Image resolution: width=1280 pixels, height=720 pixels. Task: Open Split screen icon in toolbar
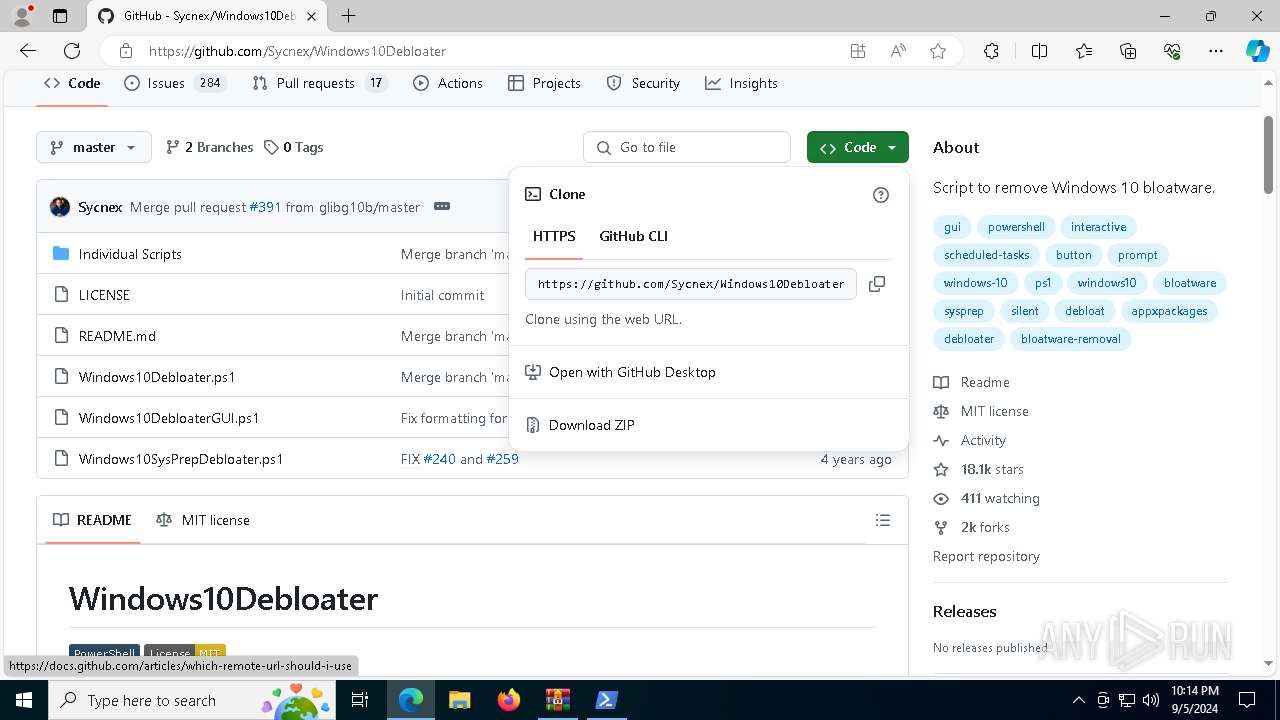click(1039, 51)
